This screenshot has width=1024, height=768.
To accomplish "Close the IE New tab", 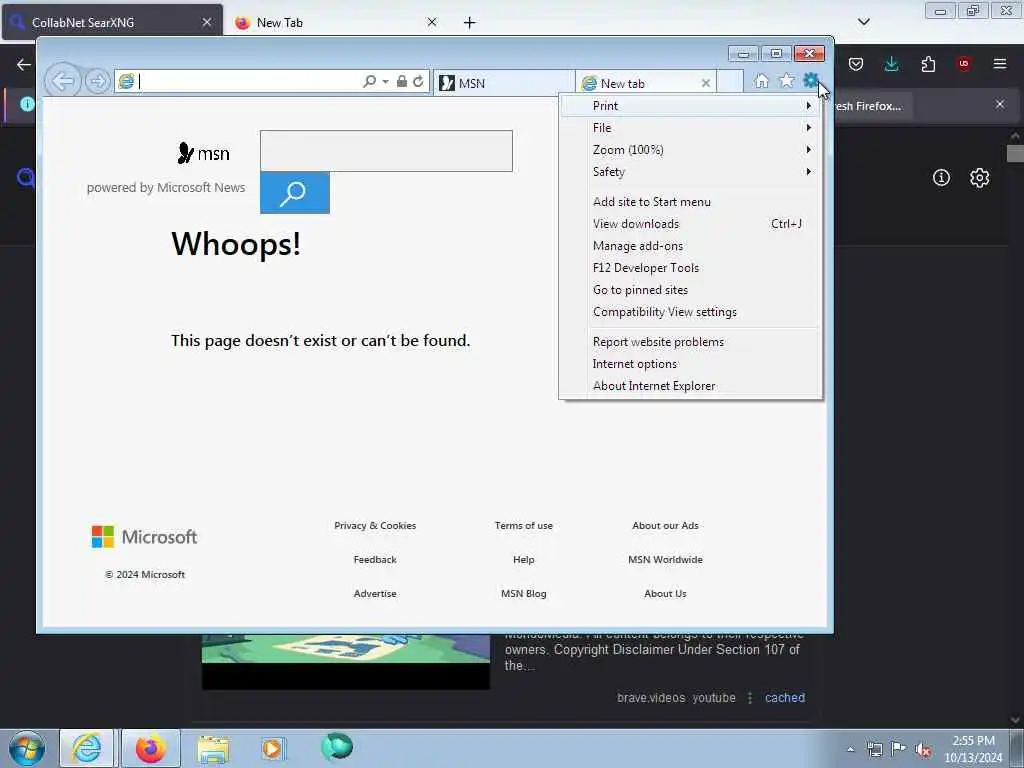I will pyautogui.click(x=705, y=83).
